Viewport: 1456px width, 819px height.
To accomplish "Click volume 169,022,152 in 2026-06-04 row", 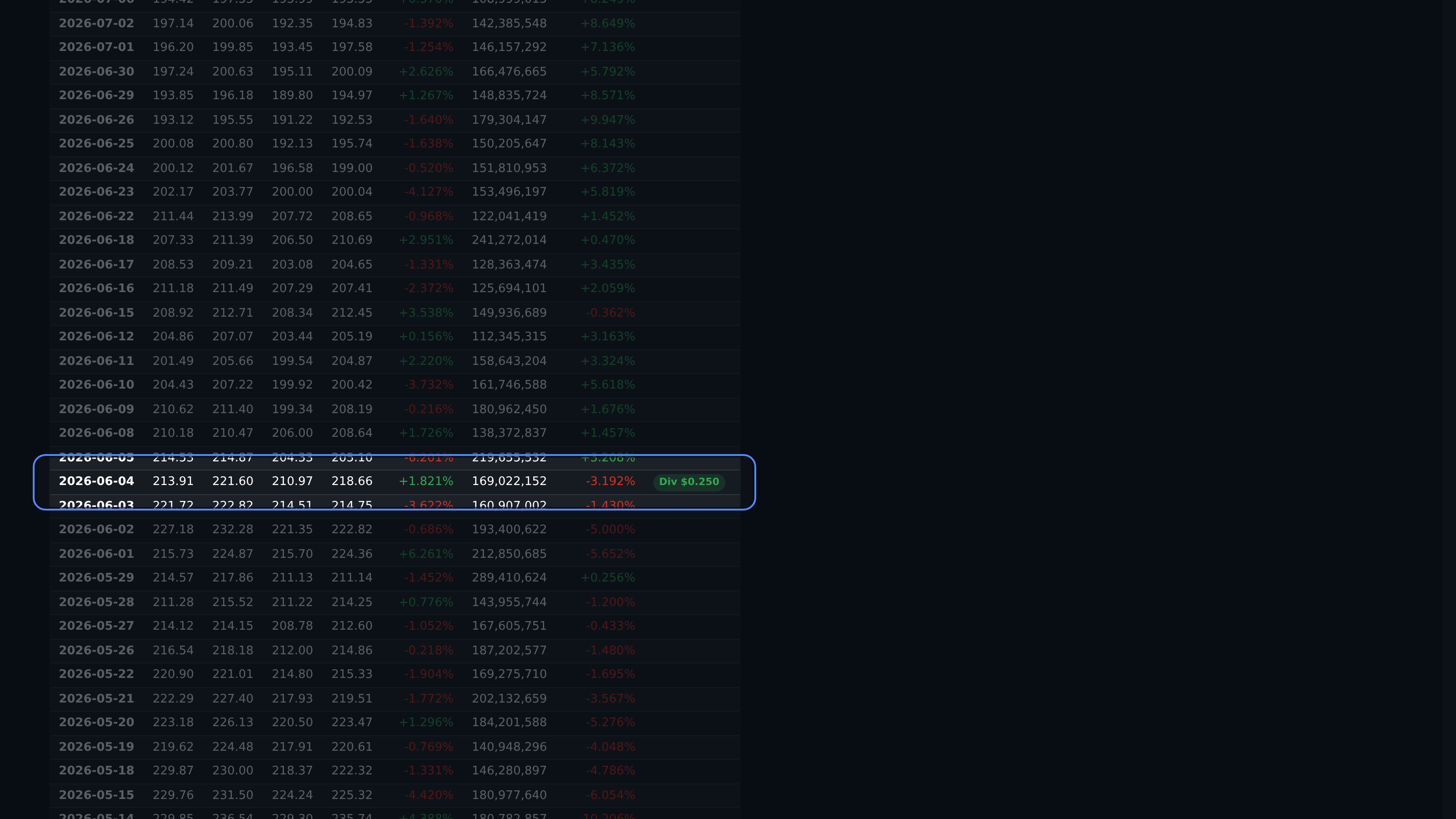I will click(x=509, y=481).
